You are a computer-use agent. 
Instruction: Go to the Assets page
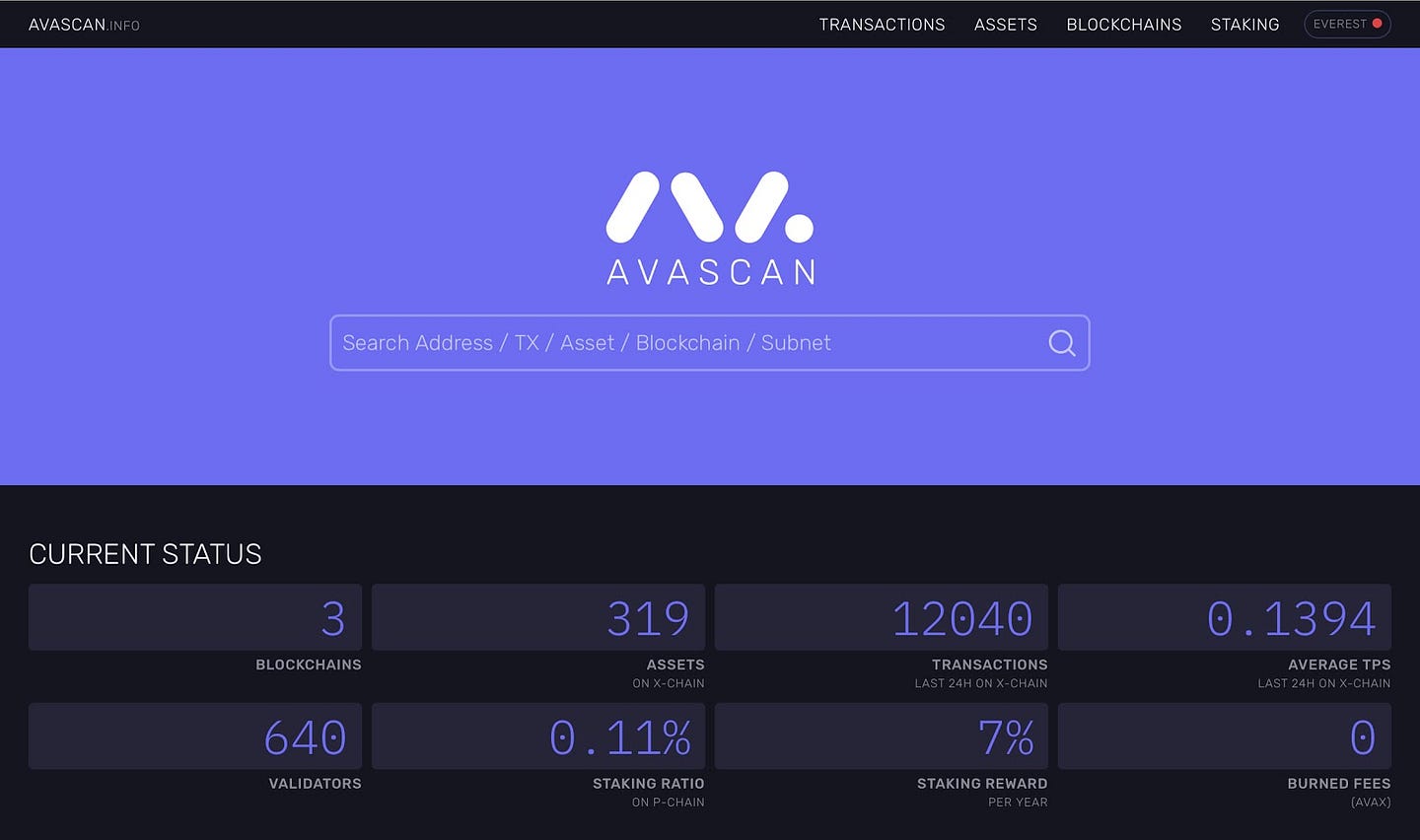click(x=1005, y=25)
